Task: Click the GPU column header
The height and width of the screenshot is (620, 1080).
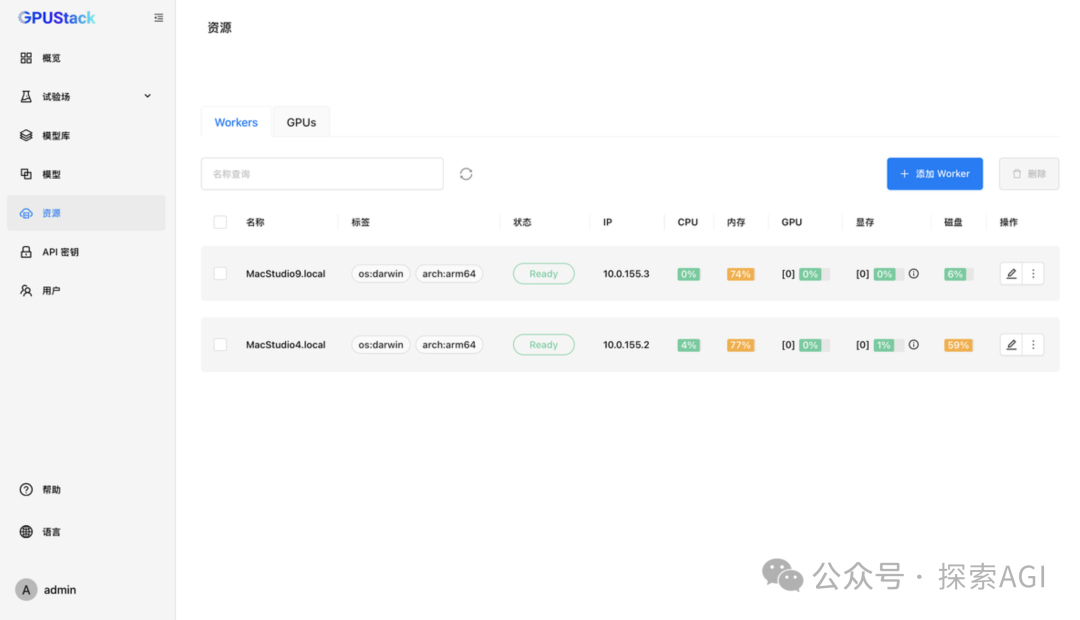Action: coord(791,222)
